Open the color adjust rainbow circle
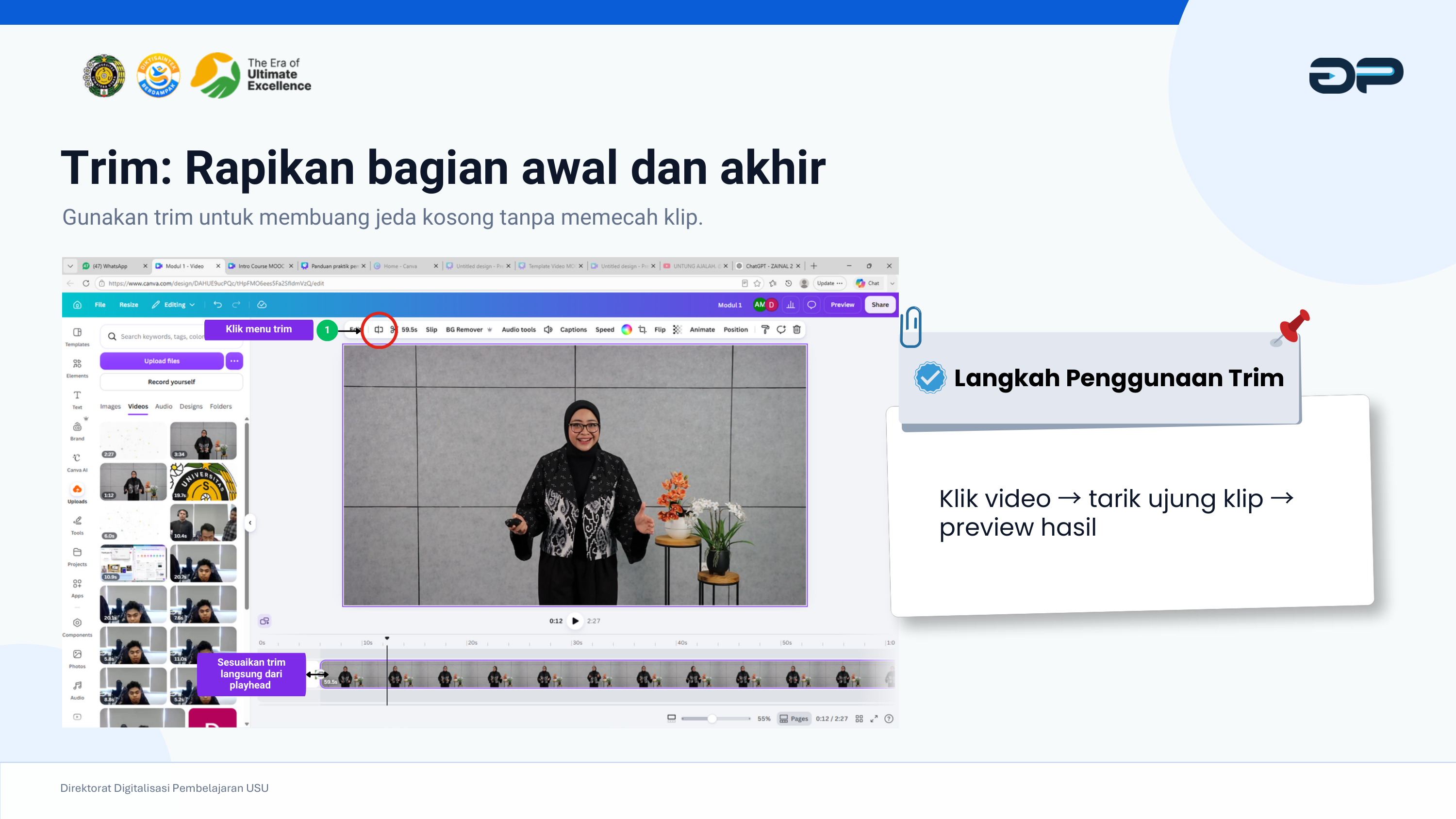 pyautogui.click(x=626, y=329)
